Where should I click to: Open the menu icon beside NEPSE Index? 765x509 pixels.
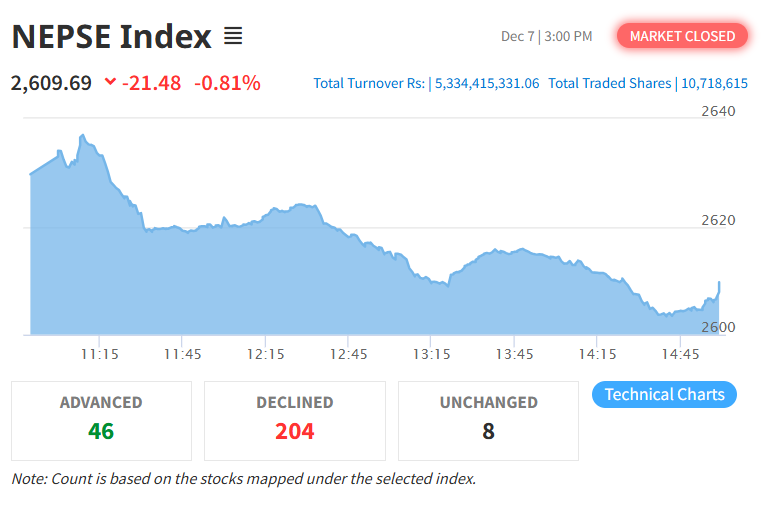tap(233, 37)
